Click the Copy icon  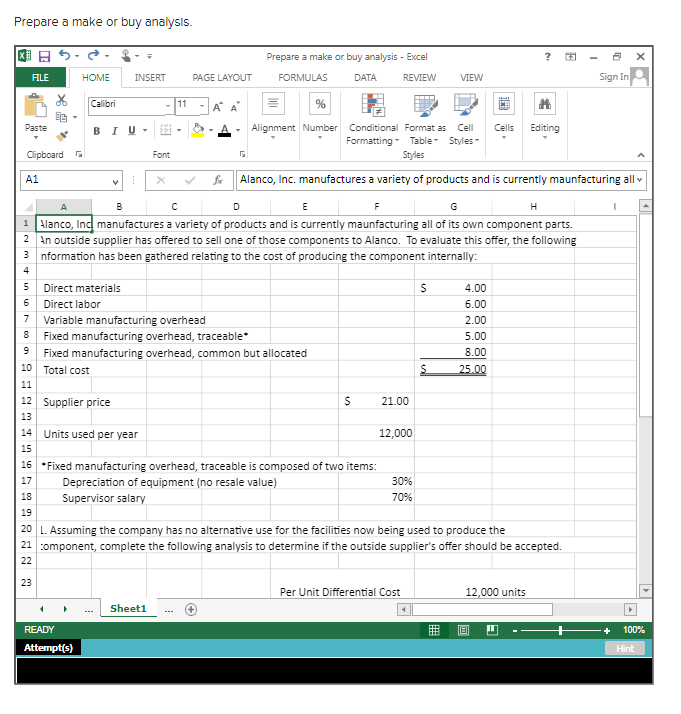tap(61, 117)
